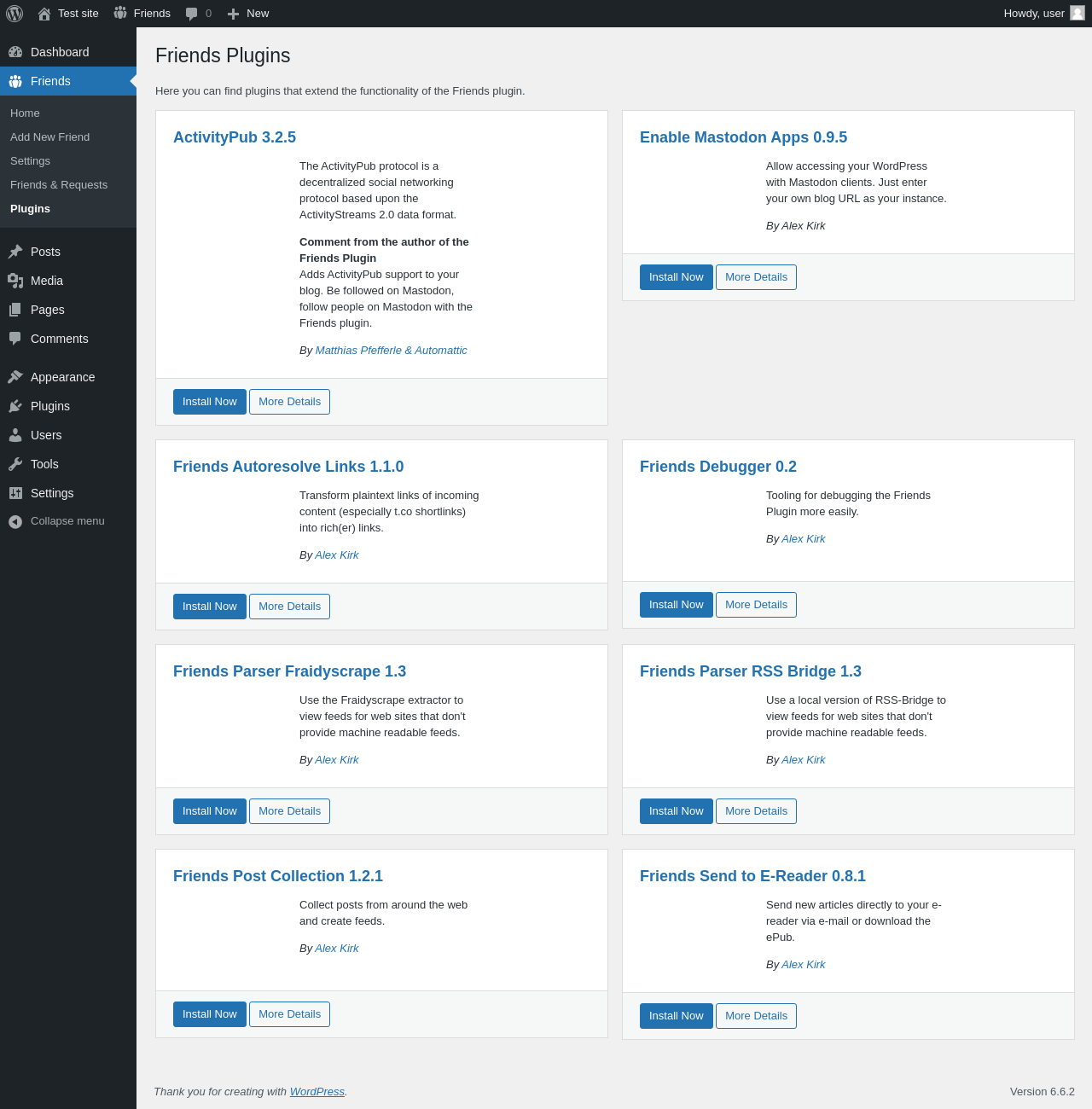Click the user avatar next to Howdy, user
Image resolution: width=1092 pixels, height=1109 pixels.
(x=1077, y=13)
